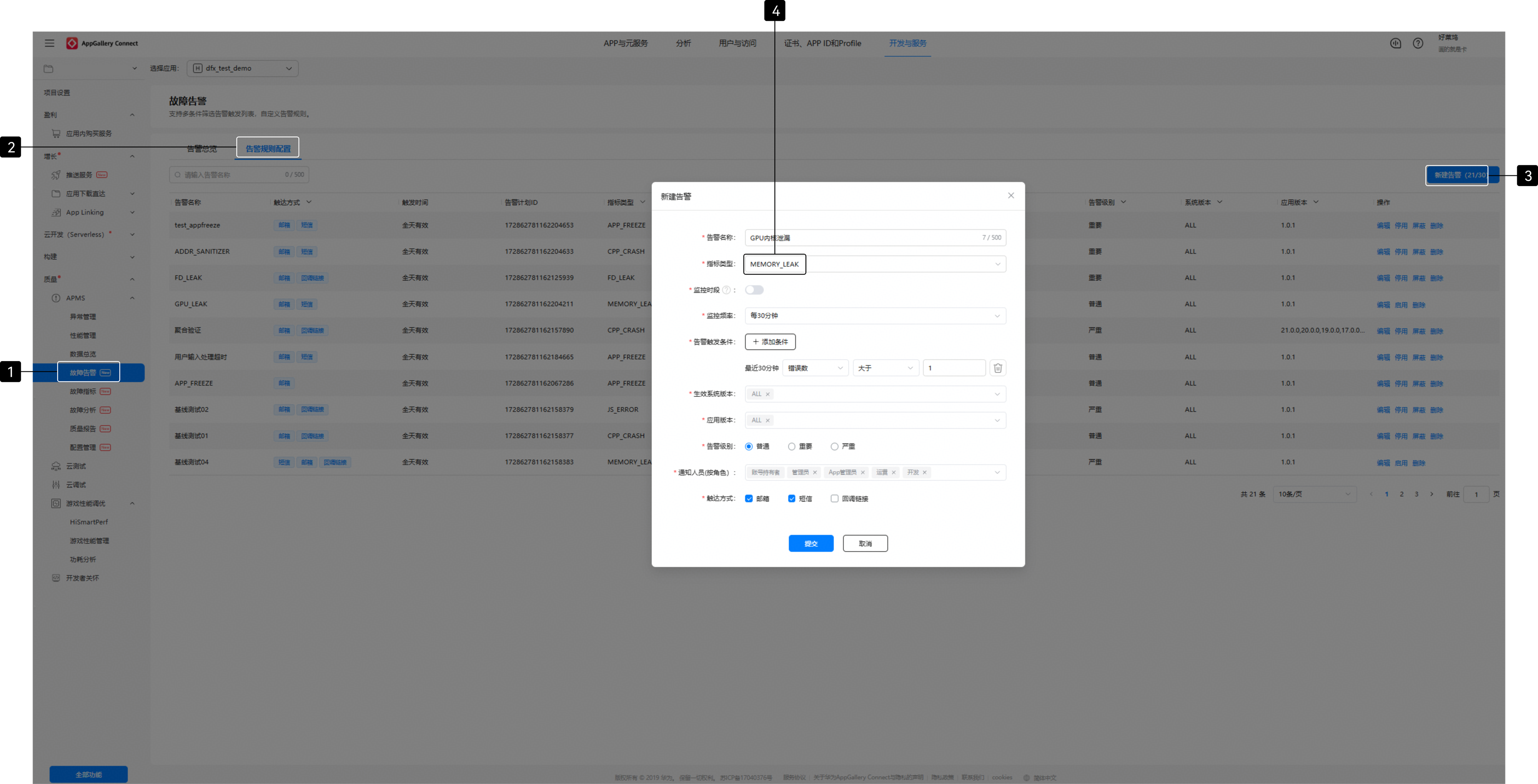Image resolution: width=1538 pixels, height=784 pixels.
Task: Toggle the 监控时段 switch
Action: point(754,290)
